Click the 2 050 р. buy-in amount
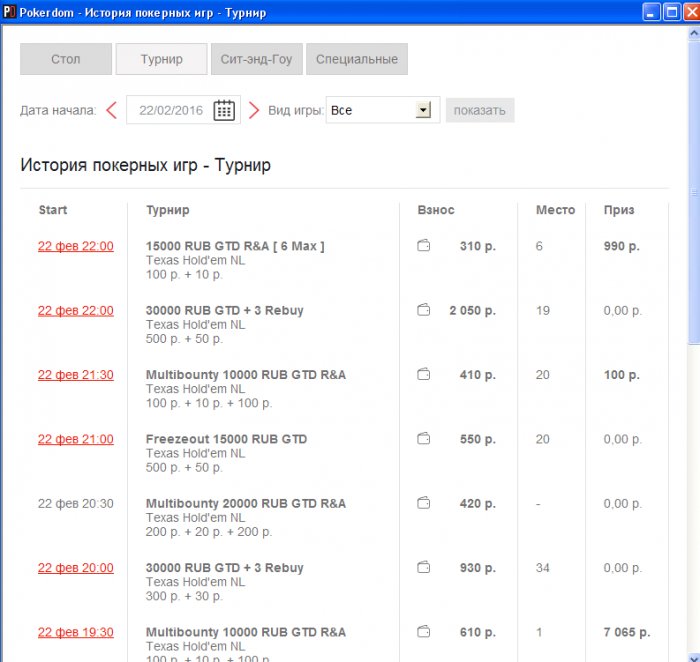 pyautogui.click(x=472, y=310)
